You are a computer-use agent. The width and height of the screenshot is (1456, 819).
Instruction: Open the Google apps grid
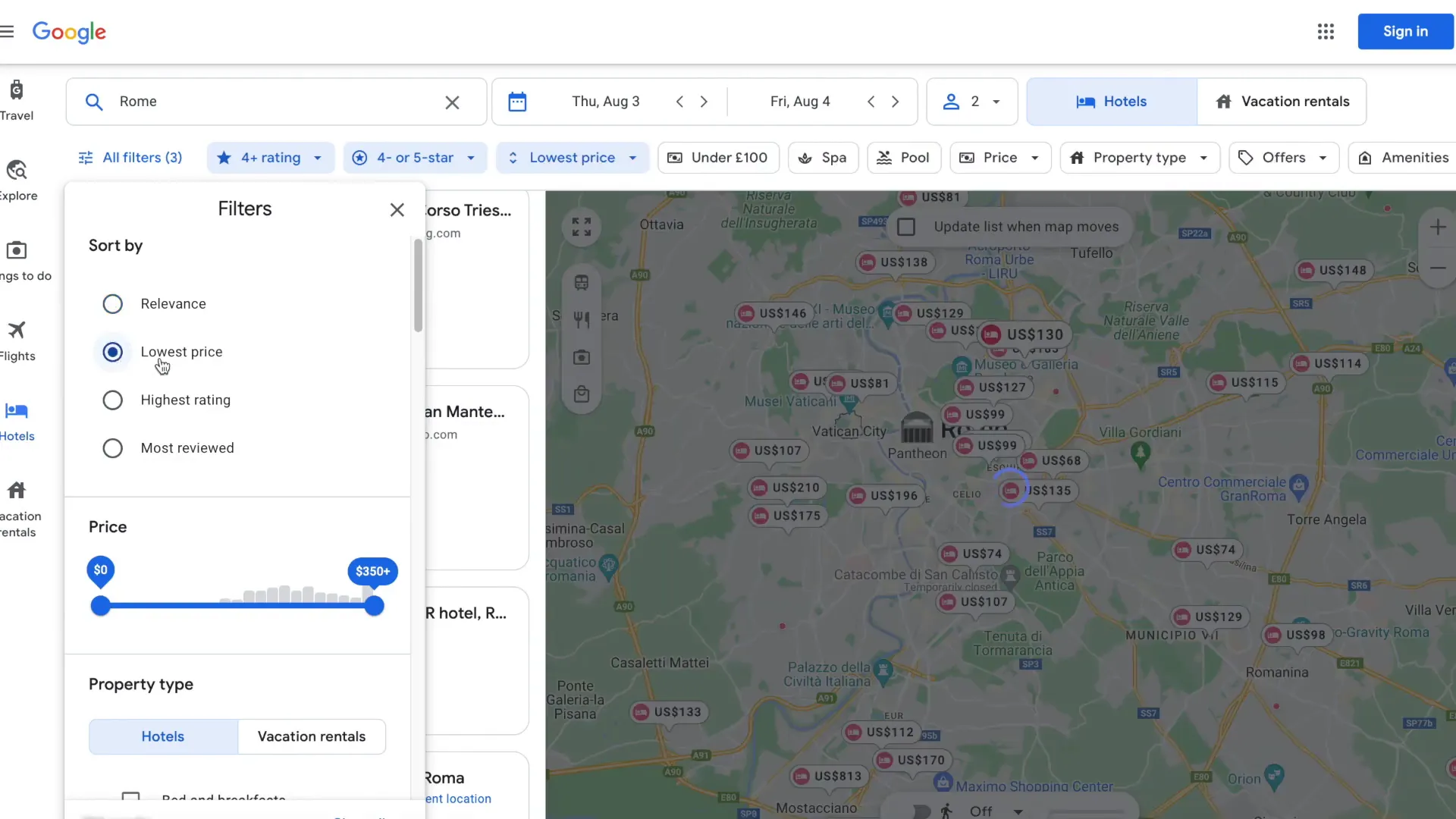click(x=1326, y=31)
